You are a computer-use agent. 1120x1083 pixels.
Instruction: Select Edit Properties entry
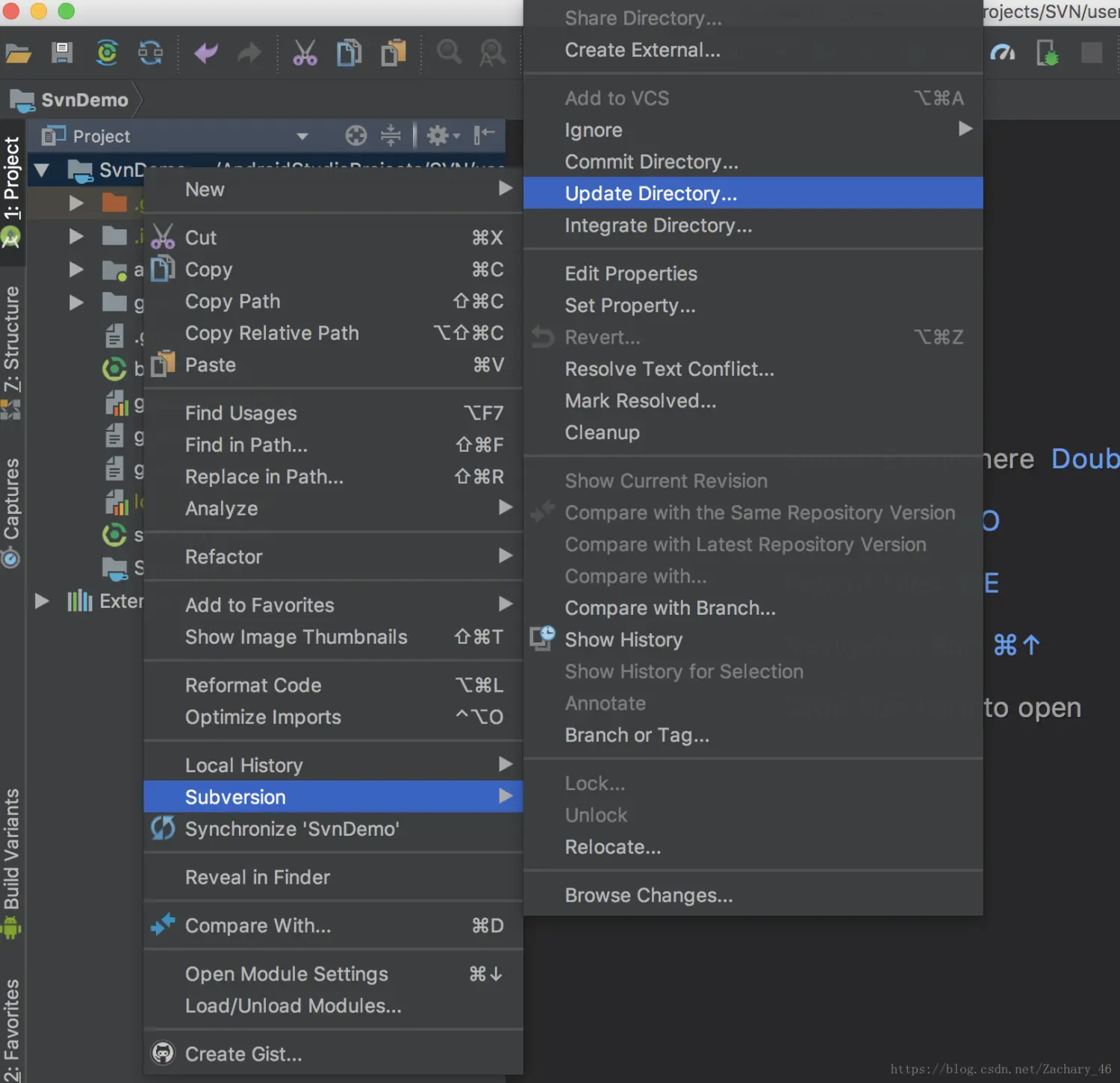click(753, 273)
